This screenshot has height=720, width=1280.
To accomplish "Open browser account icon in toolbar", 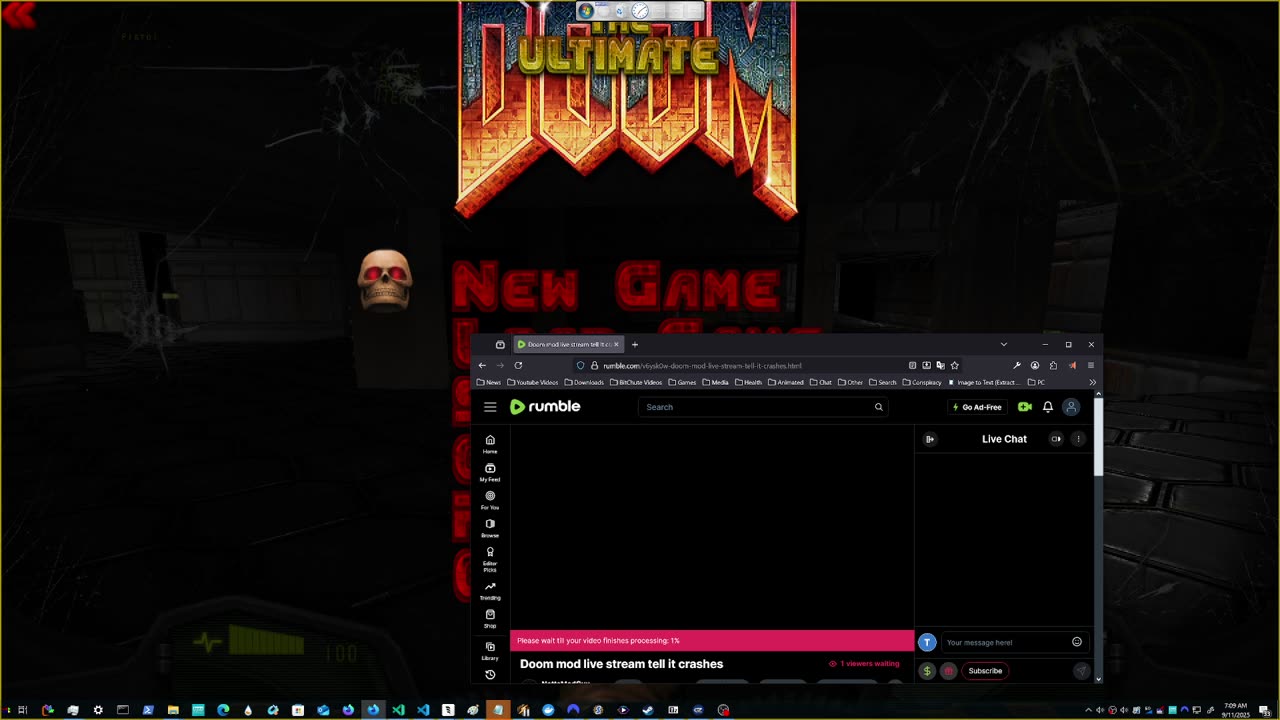I will point(1035,366).
